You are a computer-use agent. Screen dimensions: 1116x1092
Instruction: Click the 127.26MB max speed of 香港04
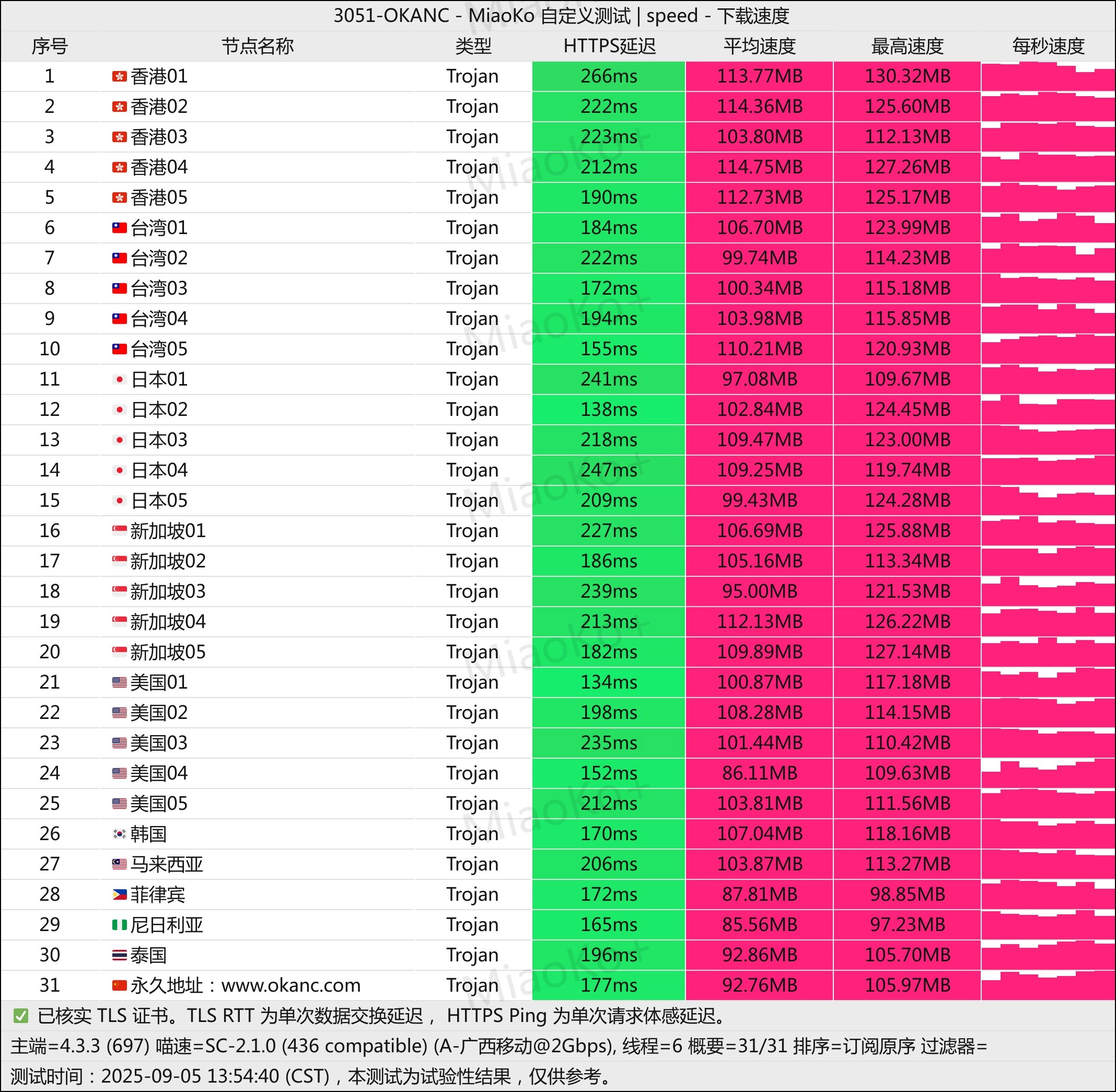click(907, 168)
